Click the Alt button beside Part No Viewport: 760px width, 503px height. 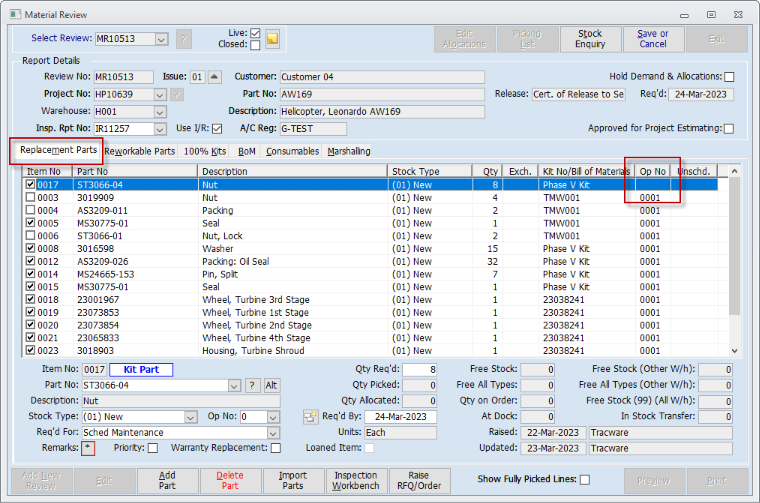click(271, 385)
